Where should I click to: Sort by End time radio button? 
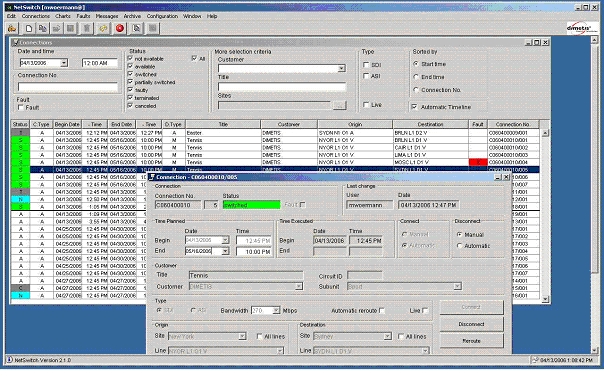(416, 77)
